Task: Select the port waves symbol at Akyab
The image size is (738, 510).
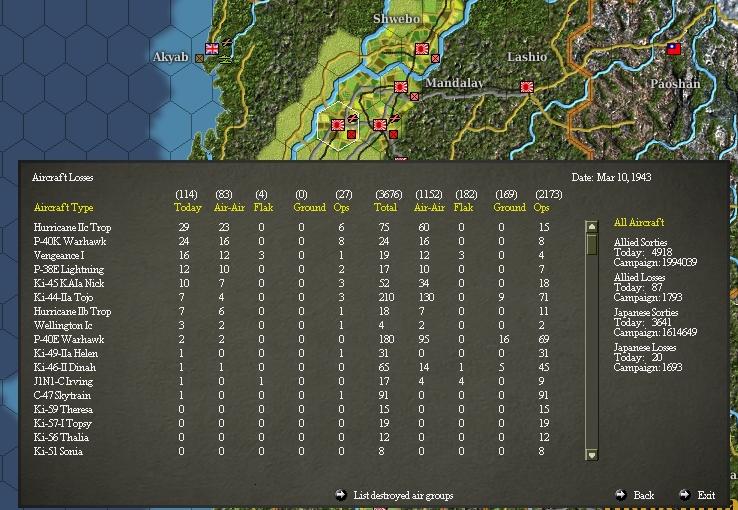Action: pos(226,59)
